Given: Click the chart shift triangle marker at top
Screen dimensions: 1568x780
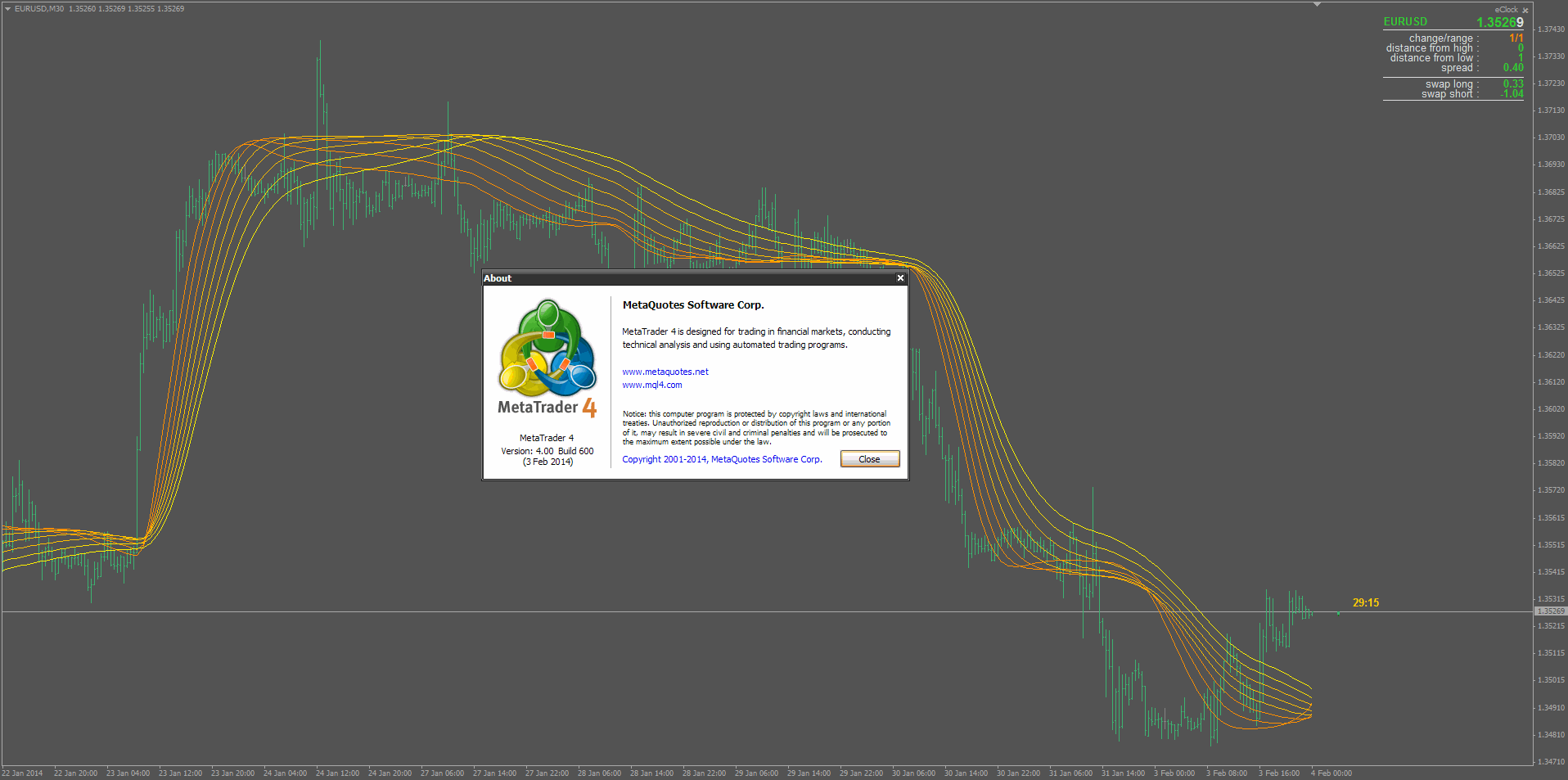Looking at the screenshot, I should coord(1317,5).
